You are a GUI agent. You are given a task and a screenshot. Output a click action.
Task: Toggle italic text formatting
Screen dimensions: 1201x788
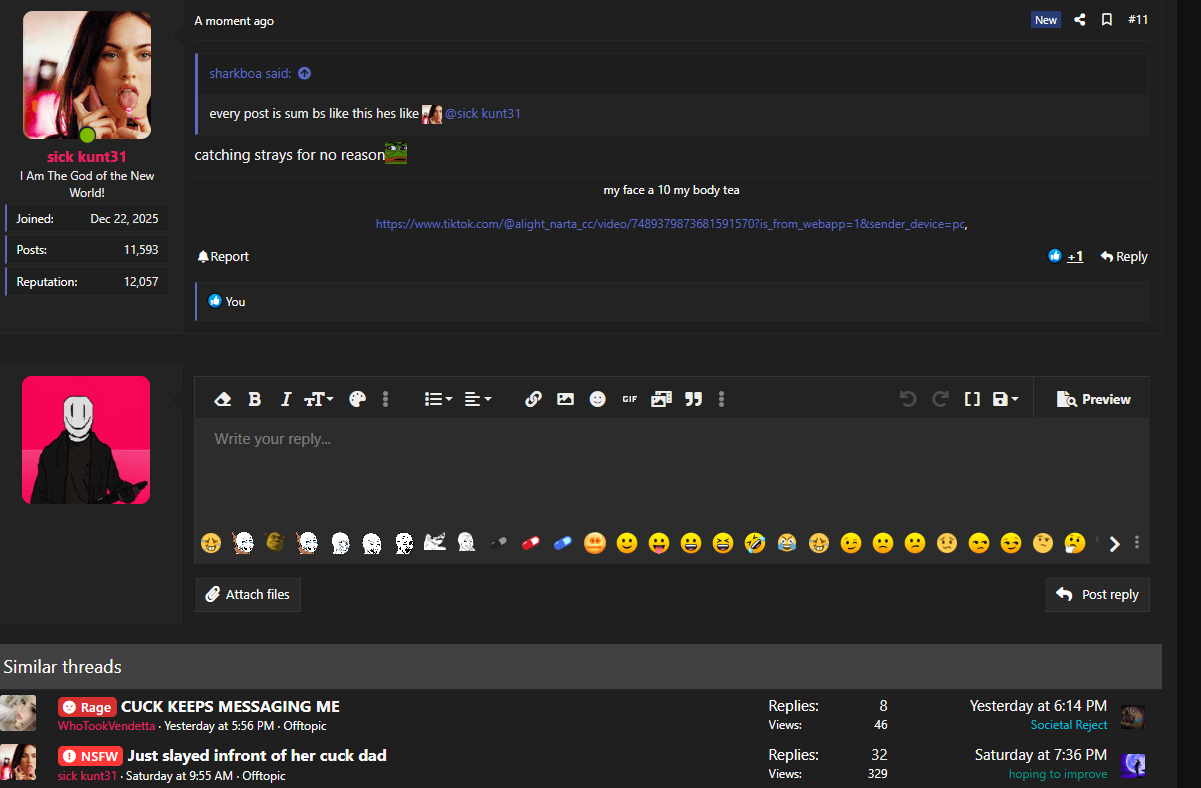pos(286,399)
